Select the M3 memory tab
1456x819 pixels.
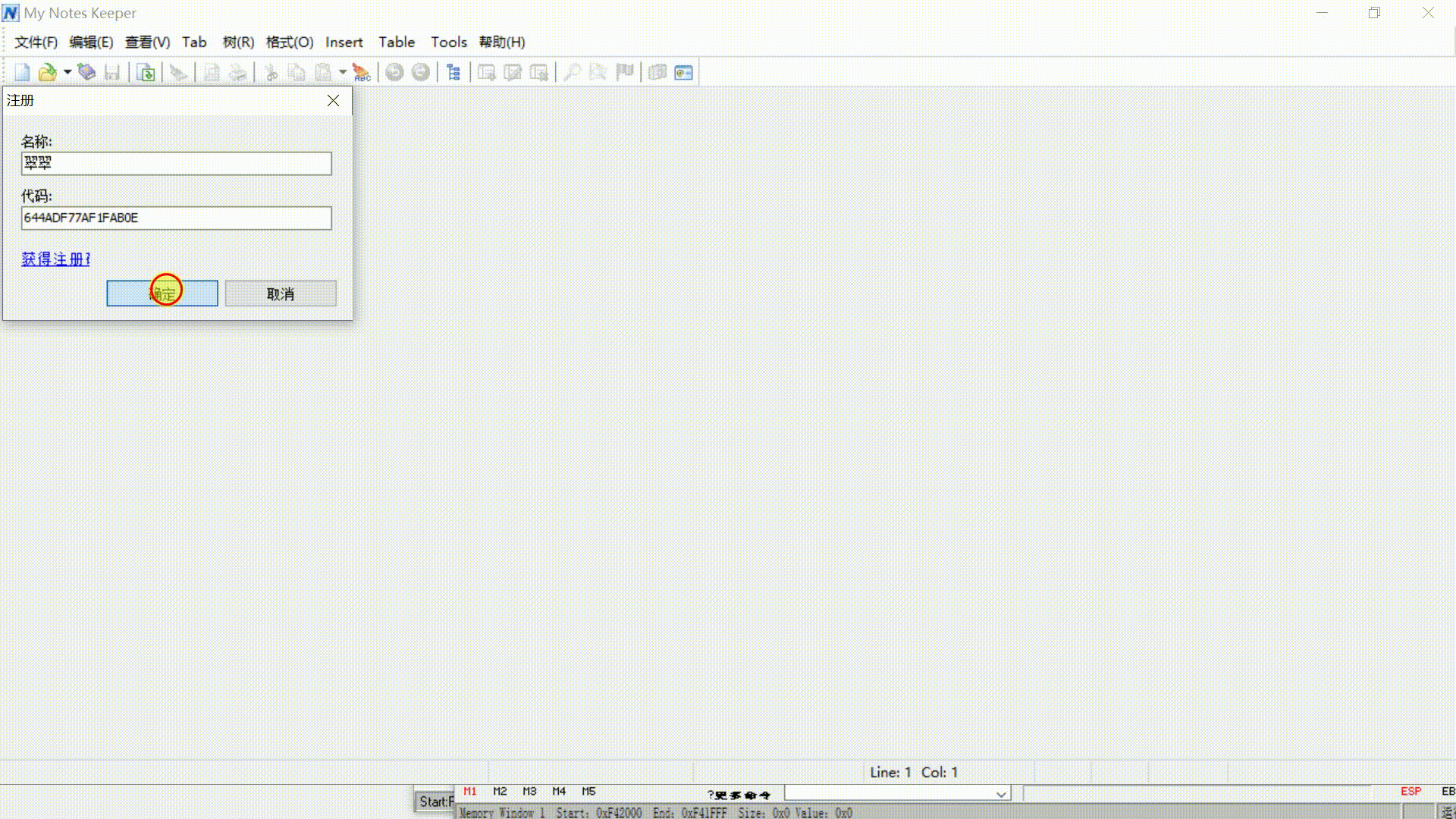[529, 792]
